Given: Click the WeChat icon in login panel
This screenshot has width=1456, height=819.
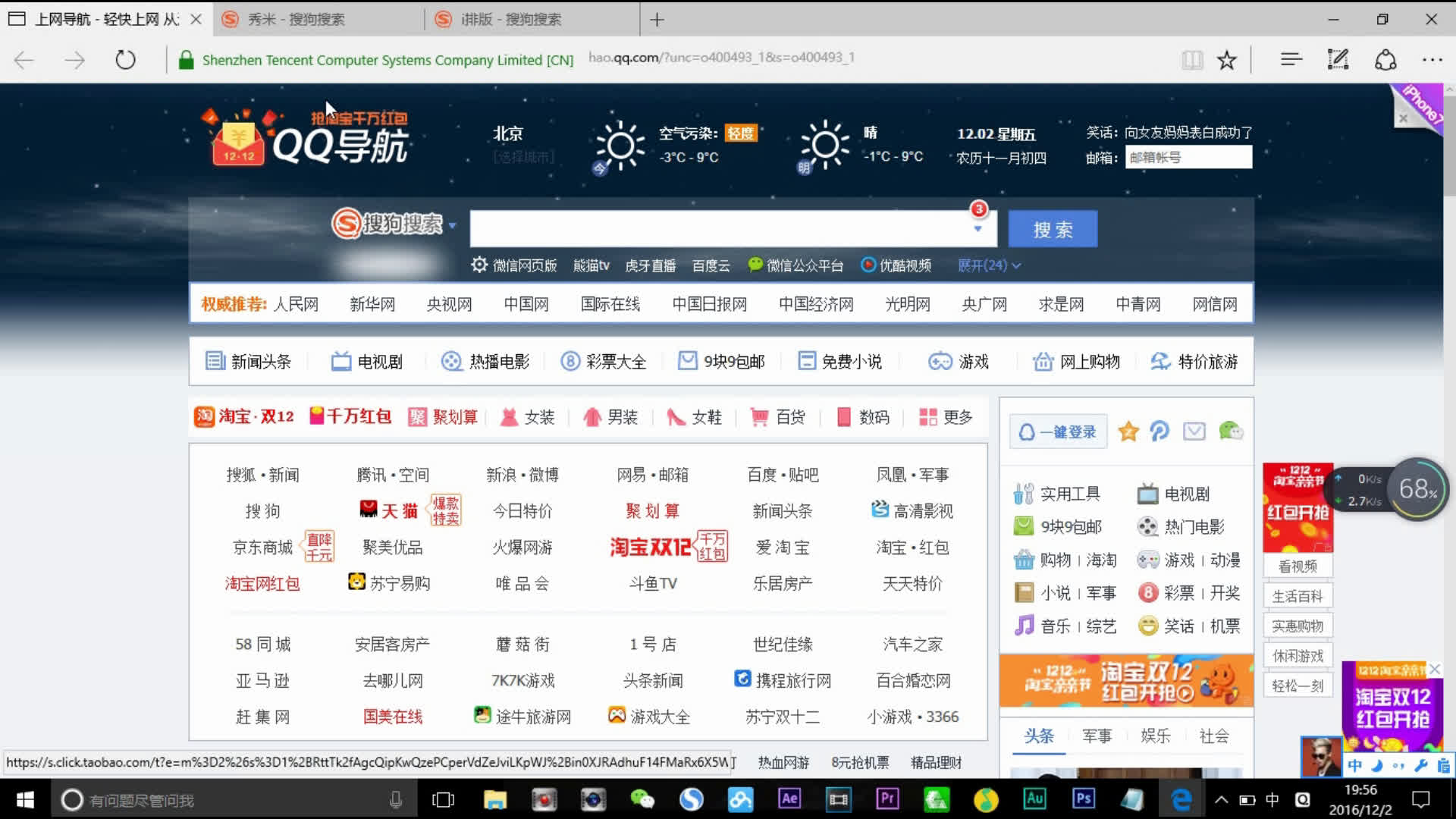Looking at the screenshot, I should pos(1230,431).
